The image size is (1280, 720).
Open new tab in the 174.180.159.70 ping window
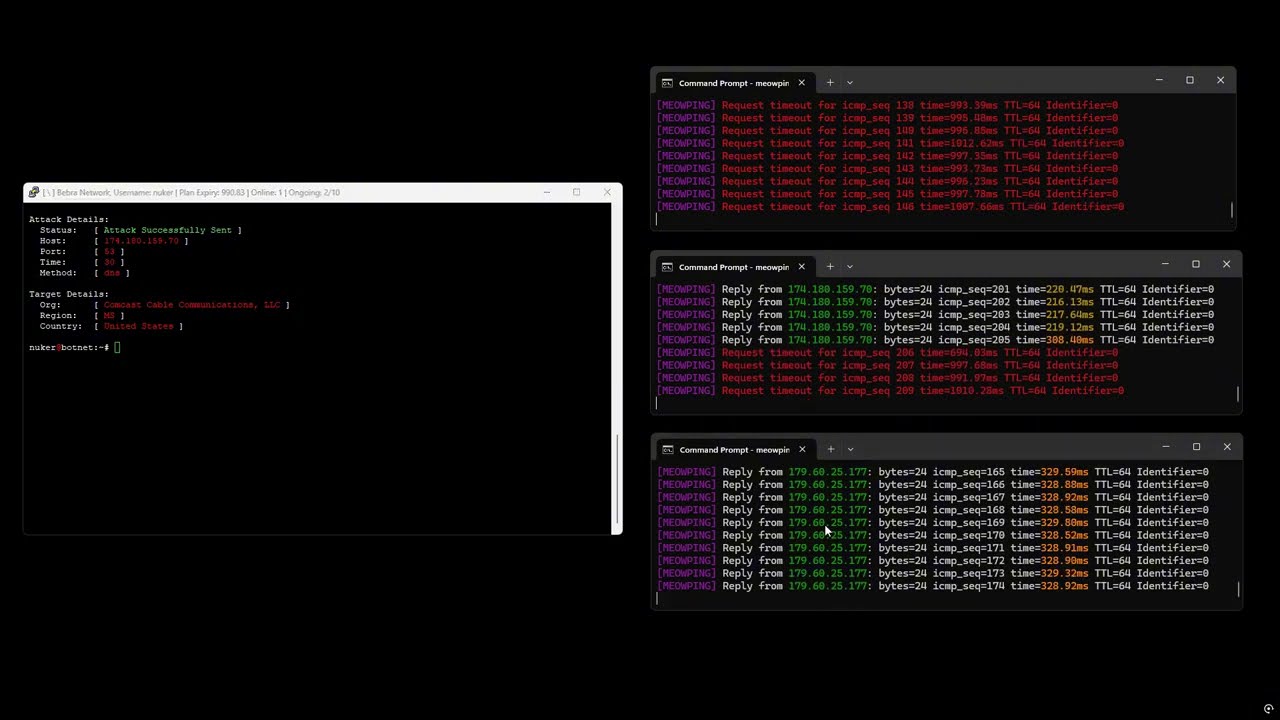point(830,267)
